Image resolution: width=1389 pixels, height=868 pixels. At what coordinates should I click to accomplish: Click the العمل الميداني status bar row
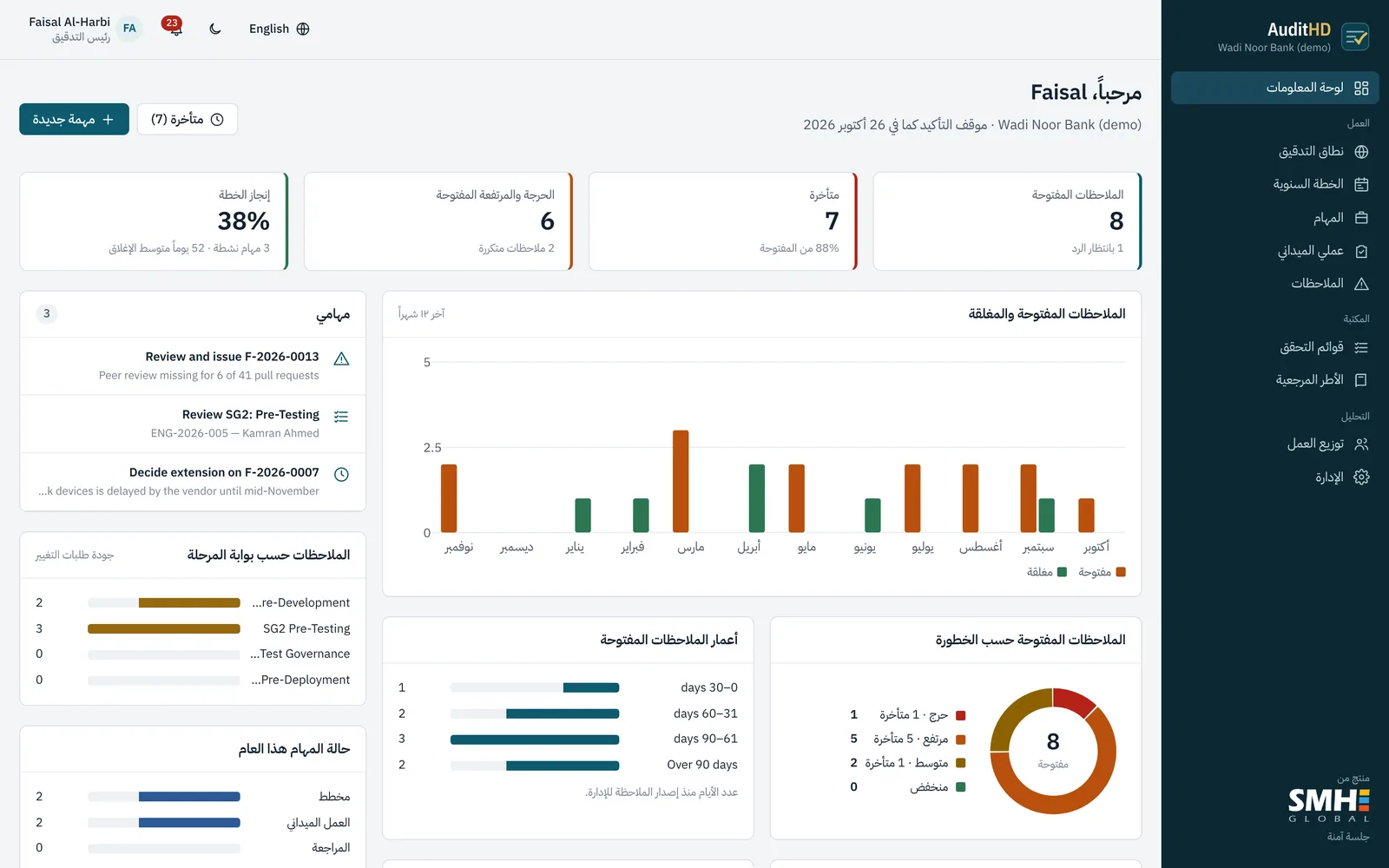coord(193,823)
